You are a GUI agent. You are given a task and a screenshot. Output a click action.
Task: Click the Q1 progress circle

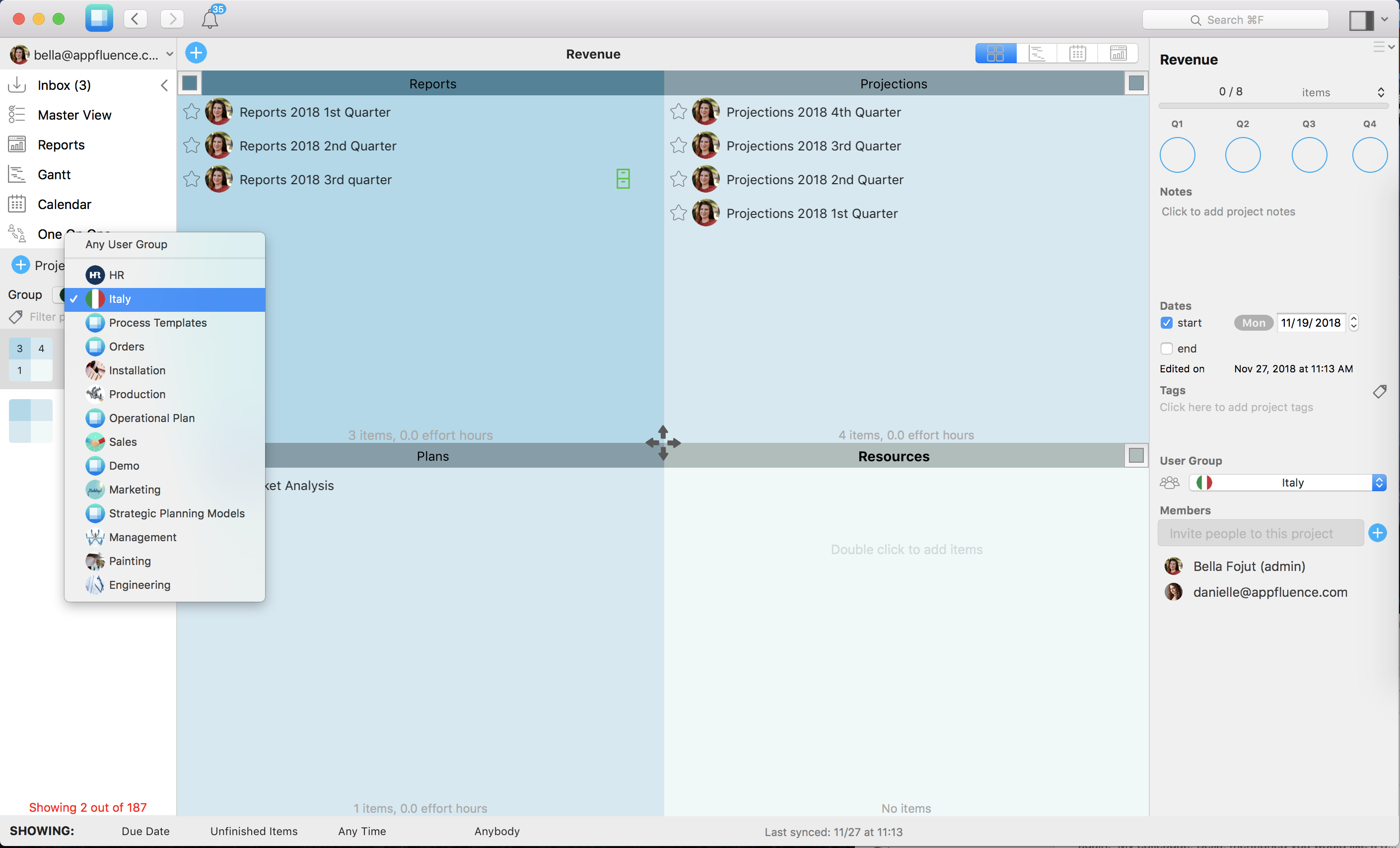click(1177, 154)
